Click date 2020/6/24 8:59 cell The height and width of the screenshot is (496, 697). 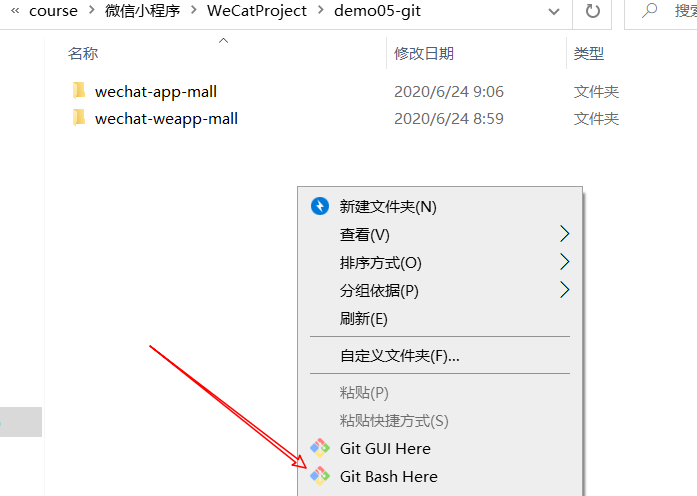(449, 119)
